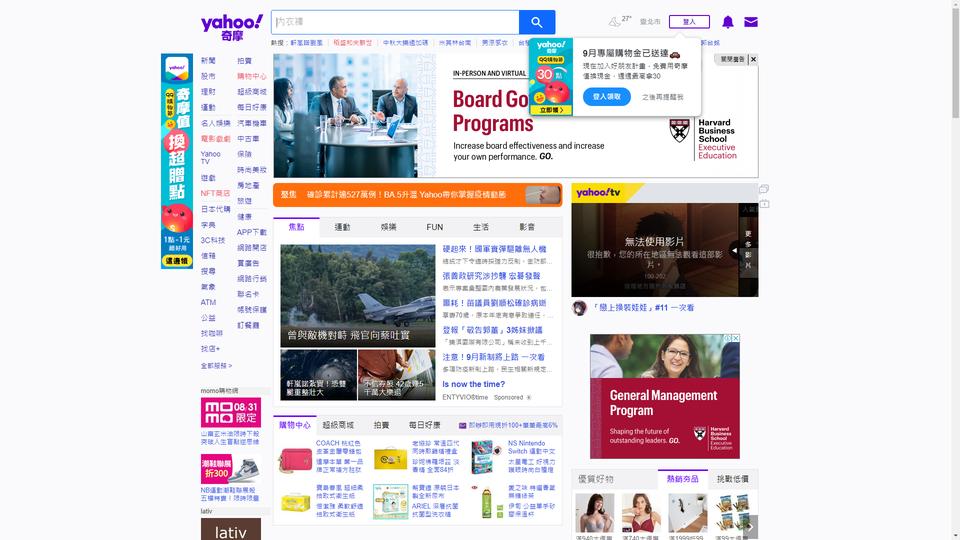
Task: Click the lativ ad logo
Action: (231, 530)
